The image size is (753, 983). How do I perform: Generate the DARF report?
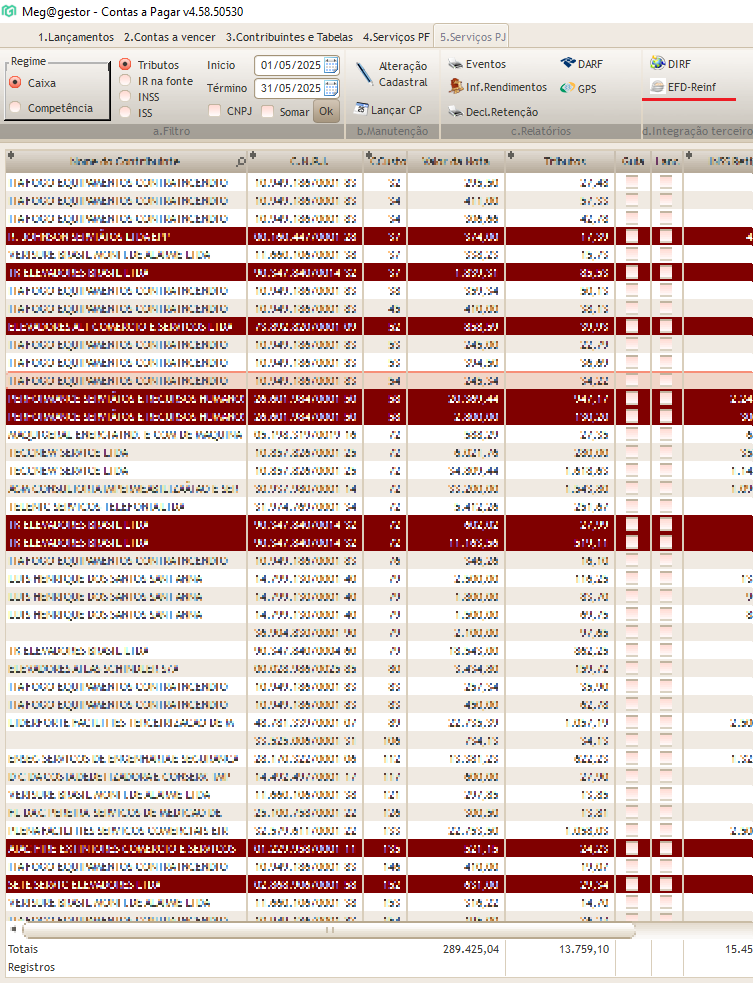[x=568, y=64]
